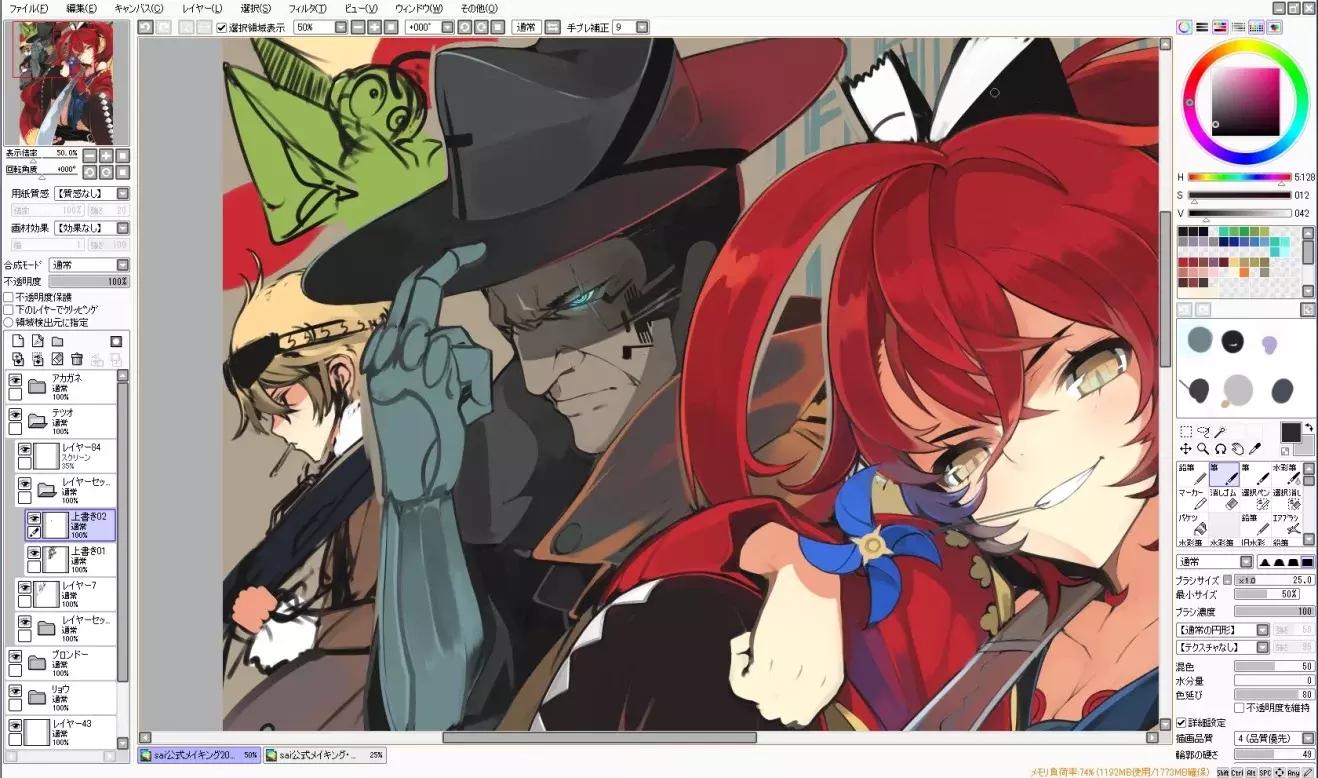
Task: Select the rectangular selection tool
Action: pos(1186,432)
